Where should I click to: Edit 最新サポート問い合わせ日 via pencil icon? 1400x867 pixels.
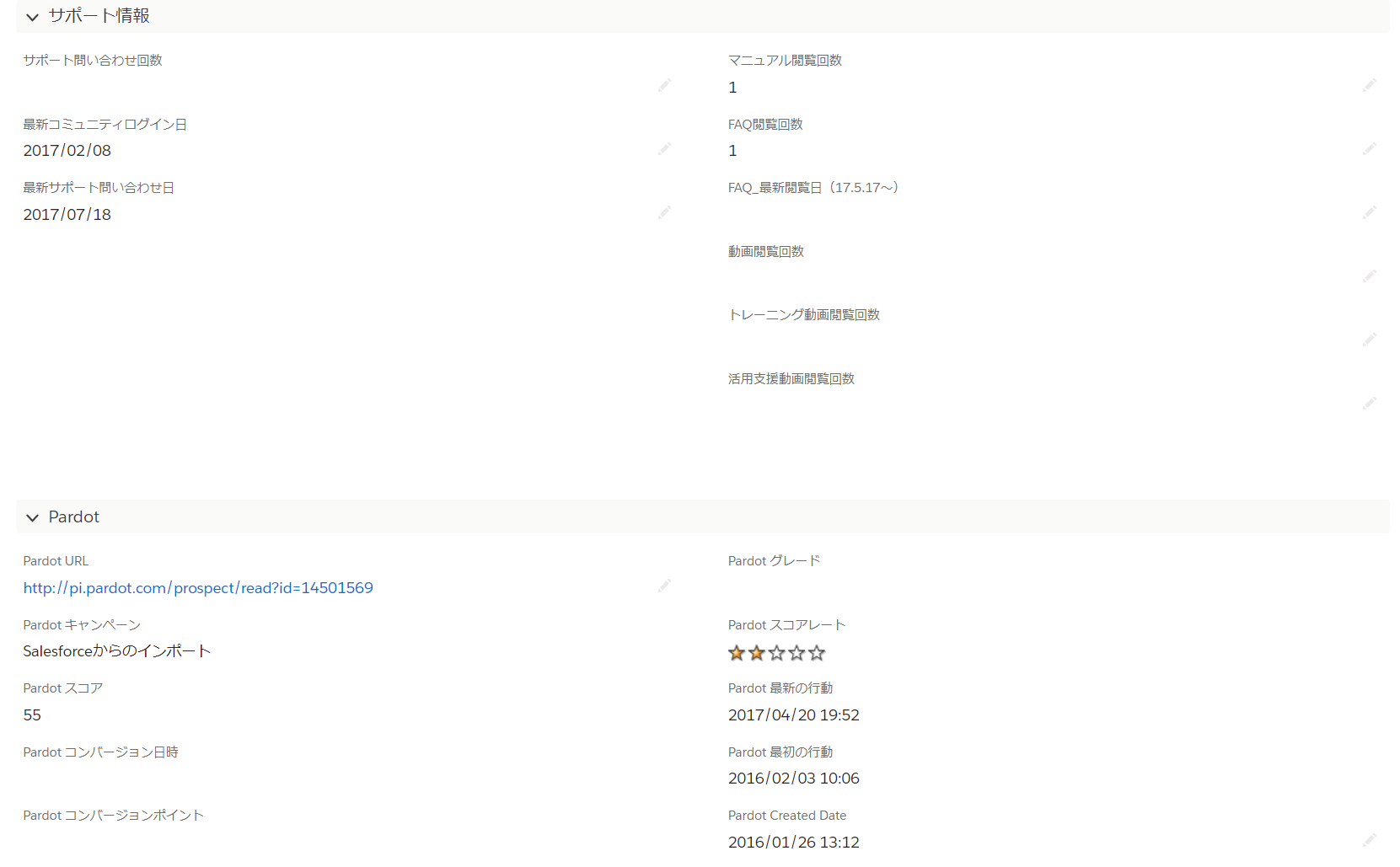tap(664, 212)
